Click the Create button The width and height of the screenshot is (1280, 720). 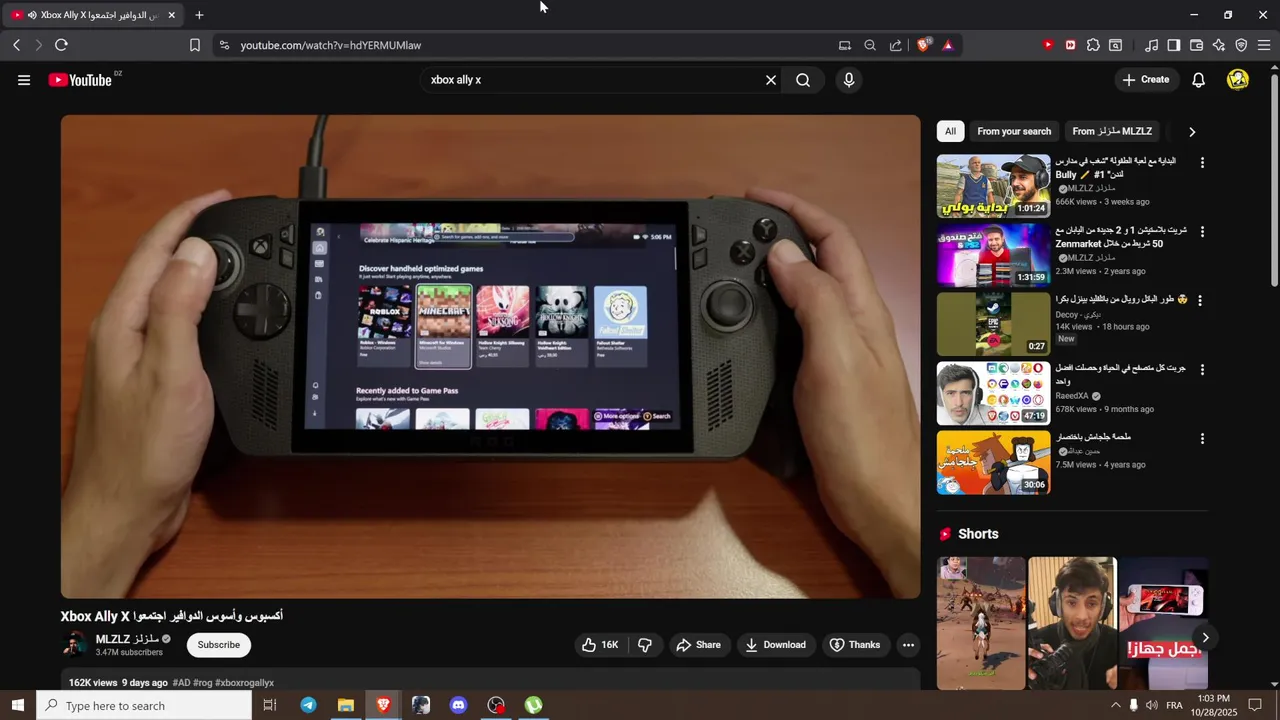coord(1146,80)
